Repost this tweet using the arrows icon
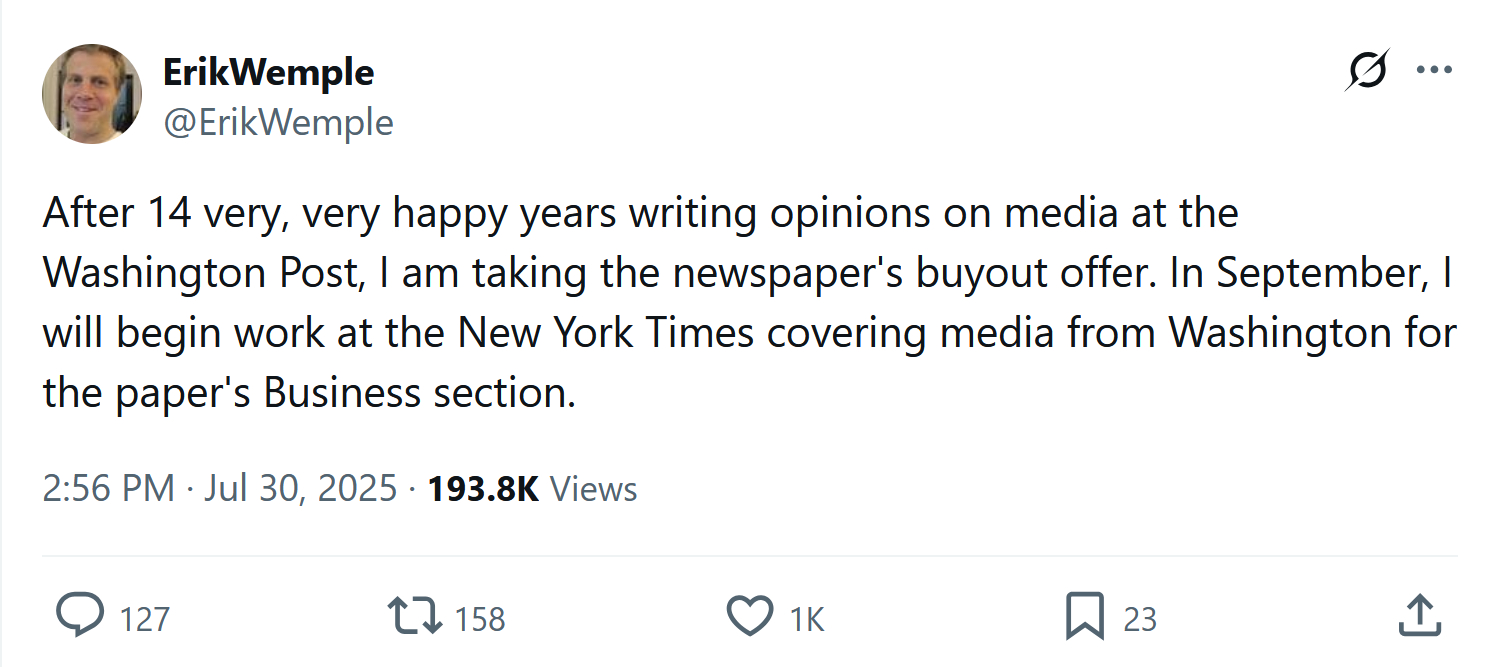 click(415, 616)
